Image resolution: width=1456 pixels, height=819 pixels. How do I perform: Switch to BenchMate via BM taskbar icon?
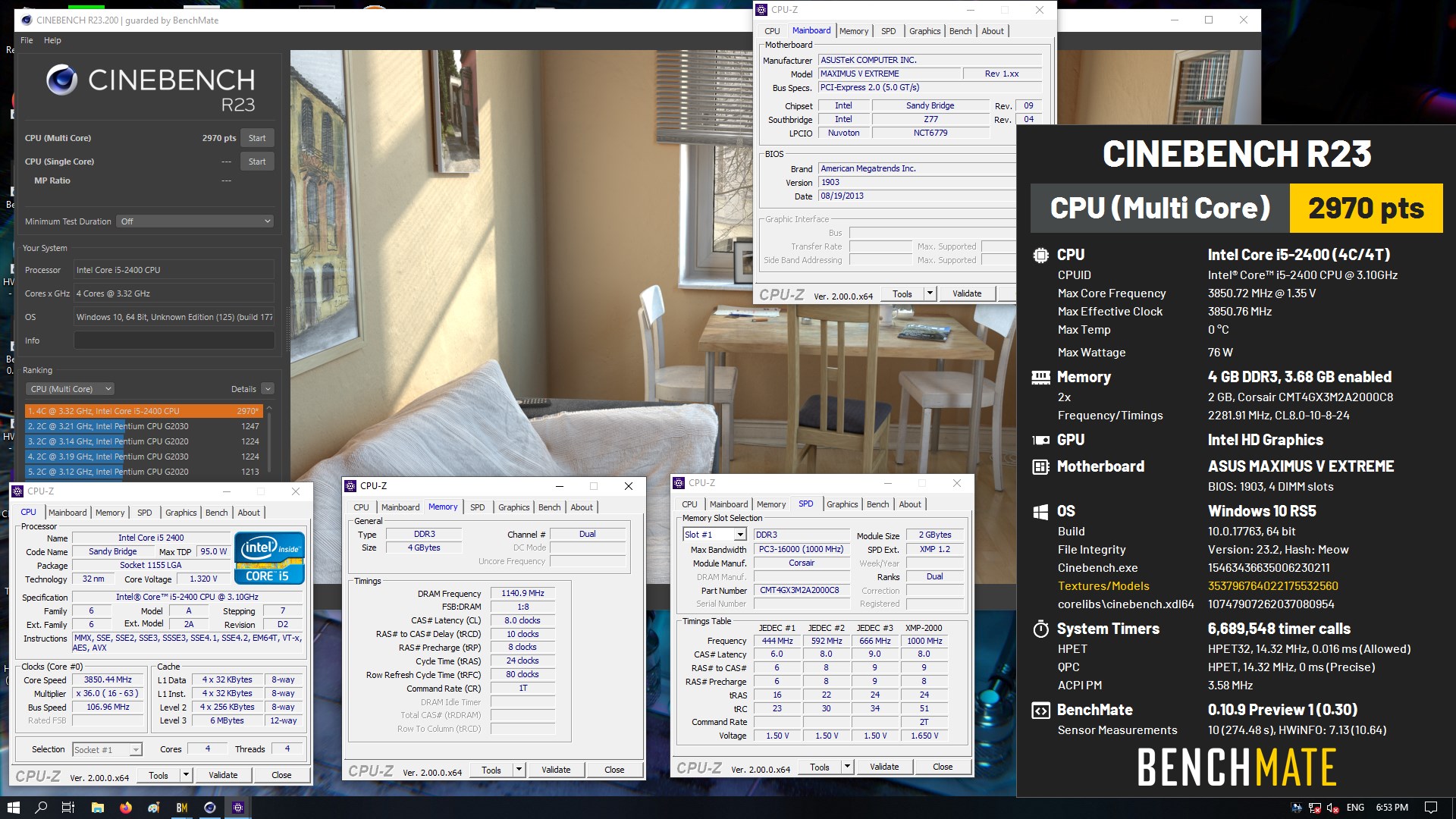click(182, 808)
